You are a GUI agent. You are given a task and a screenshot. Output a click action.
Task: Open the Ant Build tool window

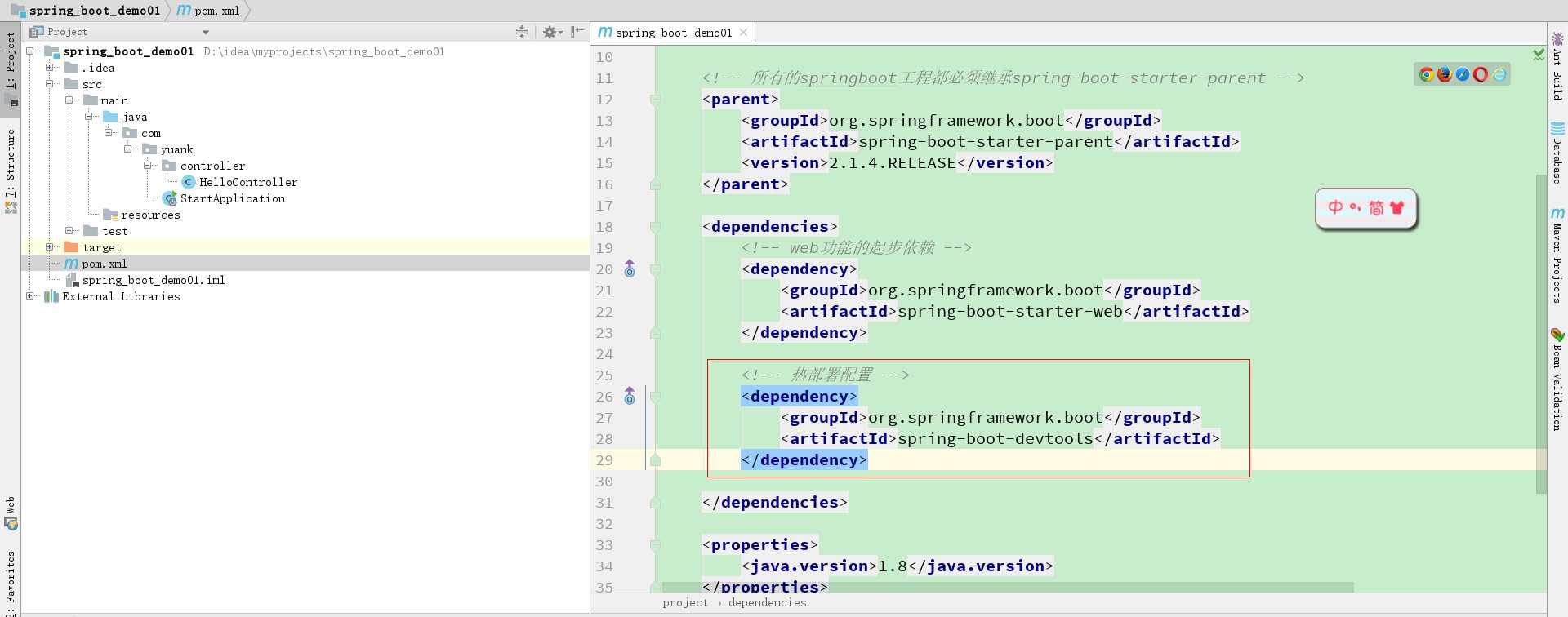tap(1557, 66)
